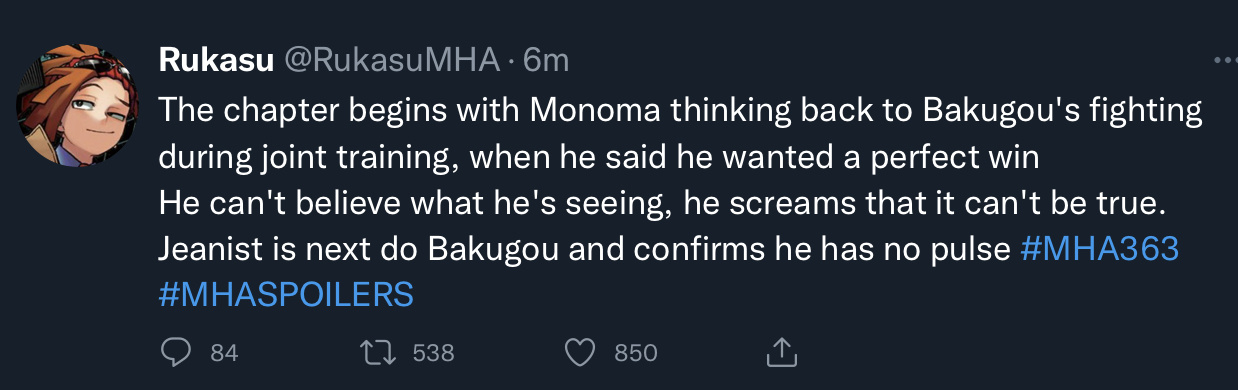Viewport: 1238px width, 390px height.
Task: Open the @RukasuMHA handle link
Action: point(392,61)
